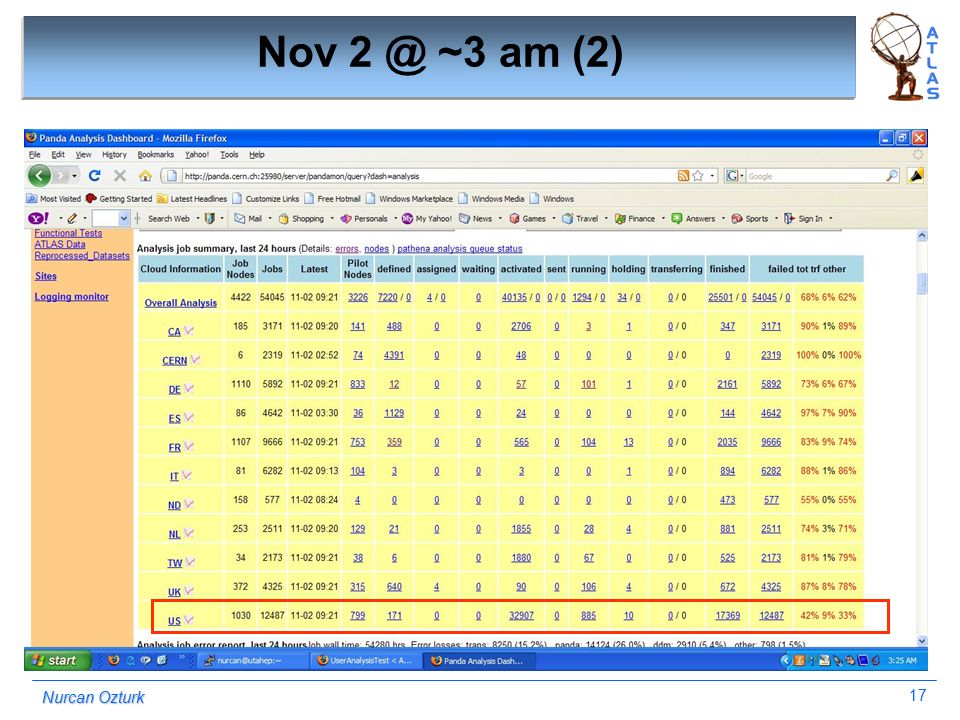Open Finance in the Yahoo toolbar
The image size is (960, 720).
635,219
